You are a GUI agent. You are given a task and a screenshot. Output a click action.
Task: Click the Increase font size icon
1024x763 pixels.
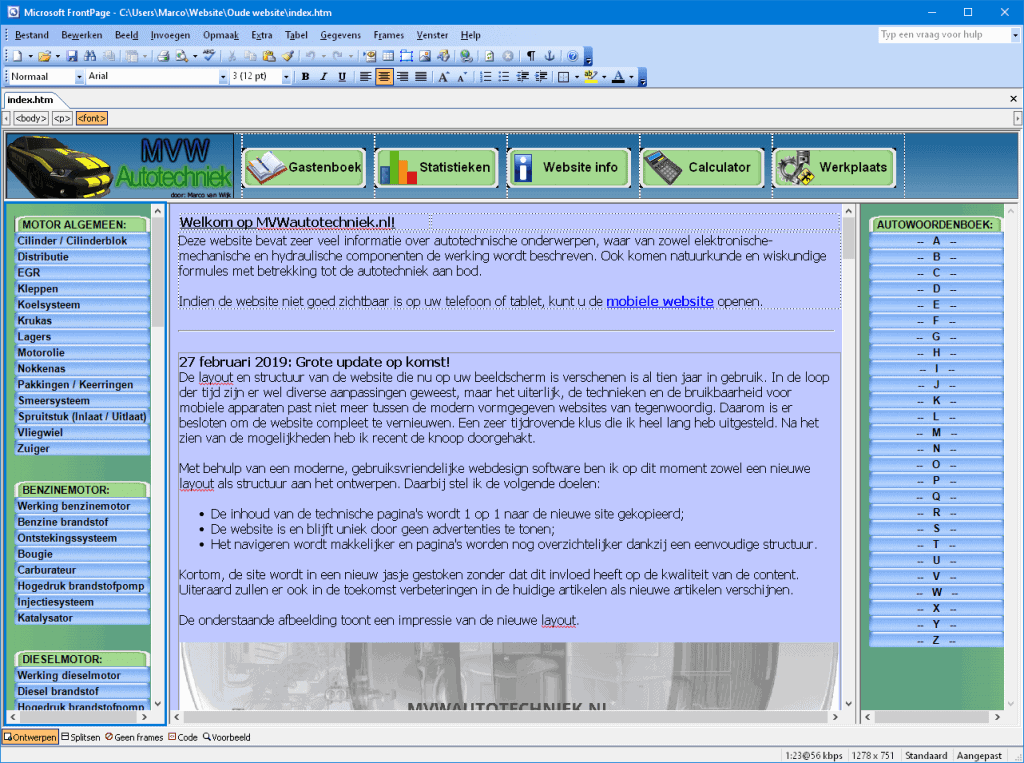[x=443, y=77]
